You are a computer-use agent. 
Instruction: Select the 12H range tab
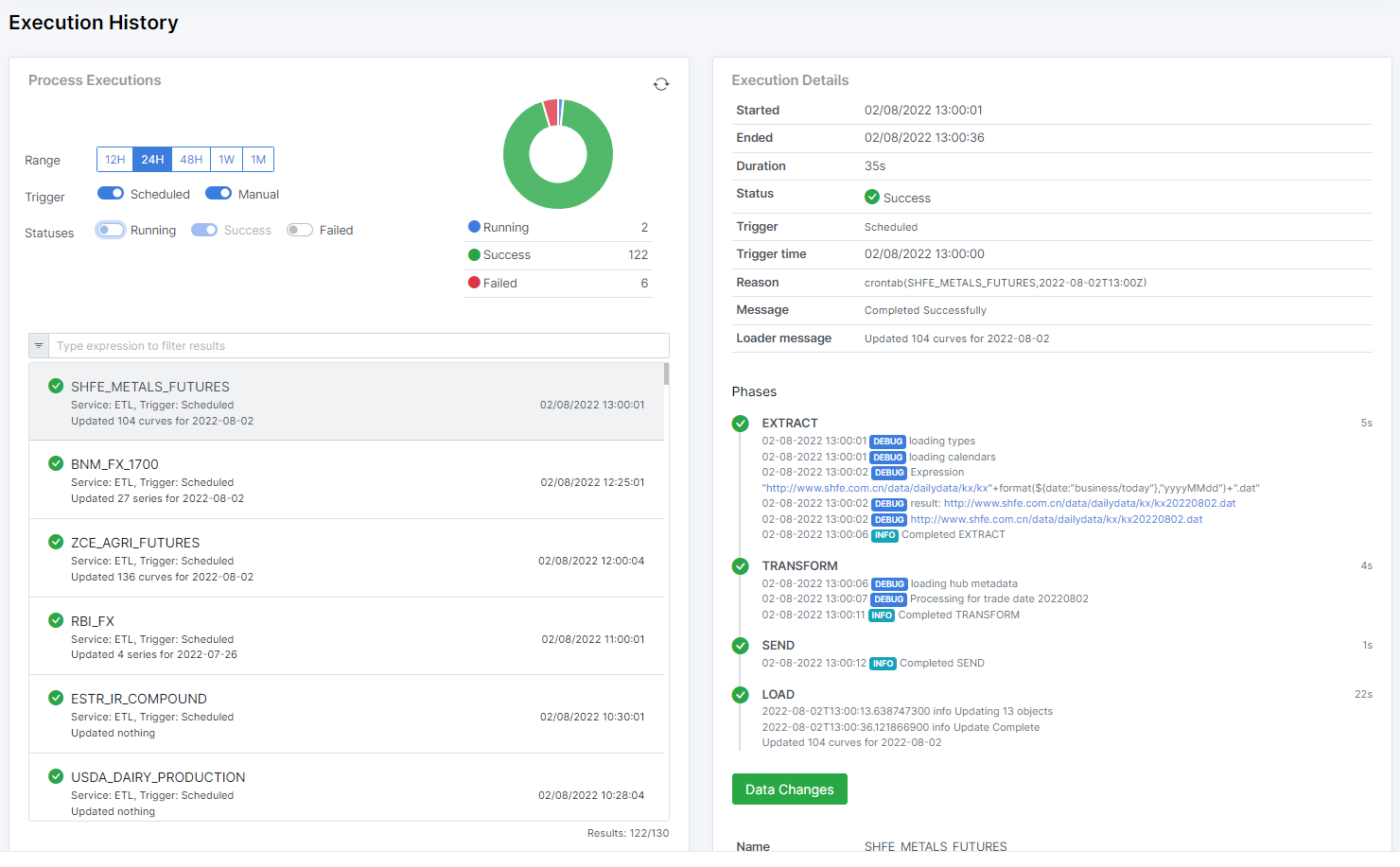pyautogui.click(x=114, y=160)
